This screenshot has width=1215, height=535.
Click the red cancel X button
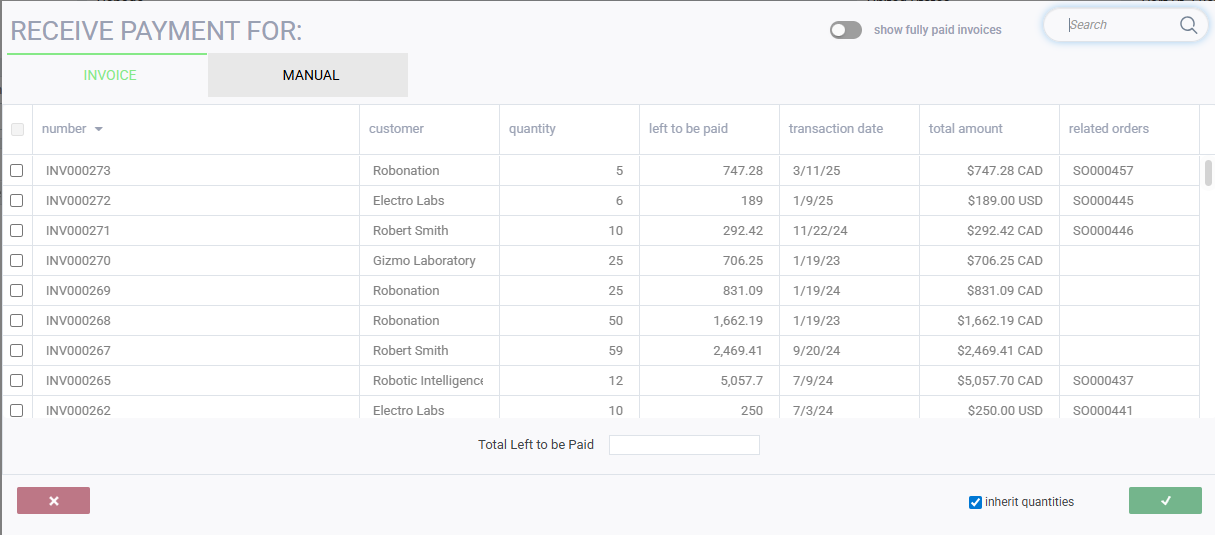pyautogui.click(x=54, y=501)
